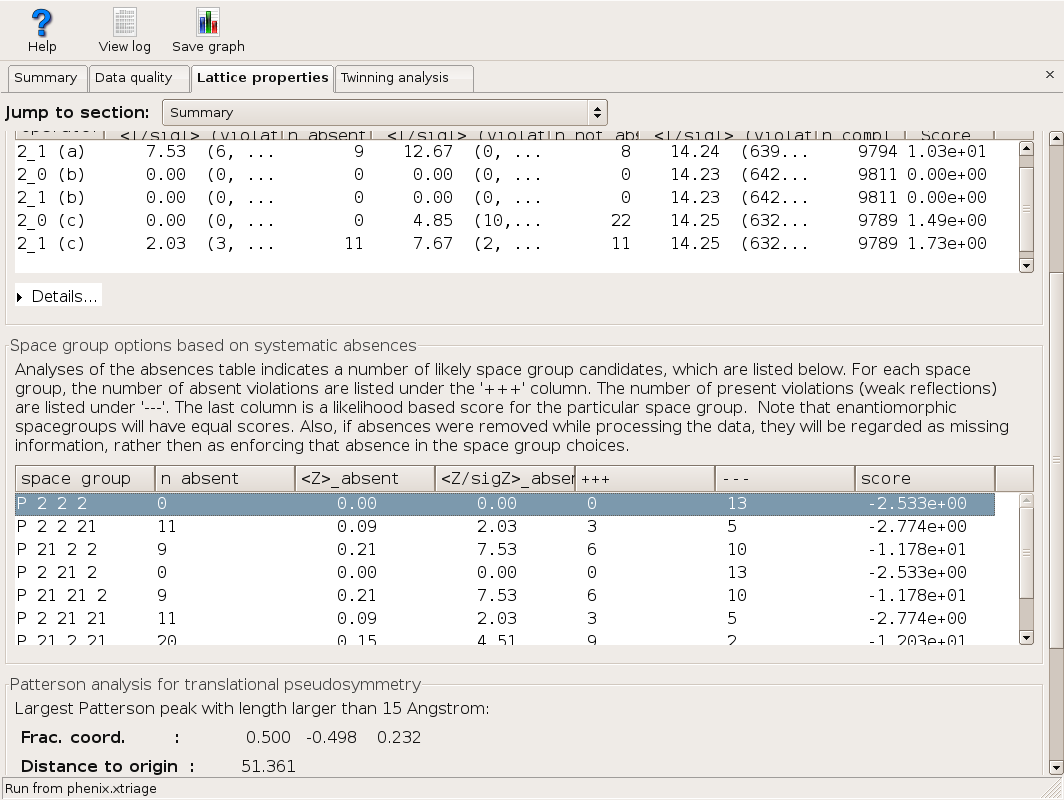Click the Help question mark icon

42,23
